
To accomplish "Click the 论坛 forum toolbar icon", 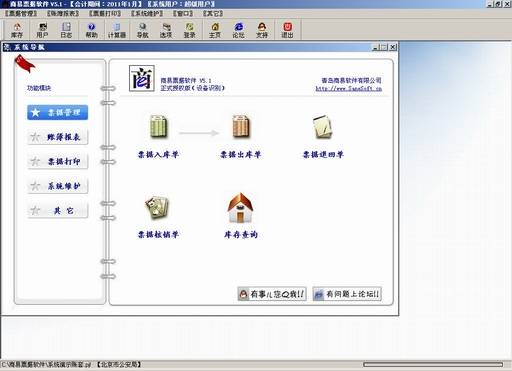I will (238, 30).
